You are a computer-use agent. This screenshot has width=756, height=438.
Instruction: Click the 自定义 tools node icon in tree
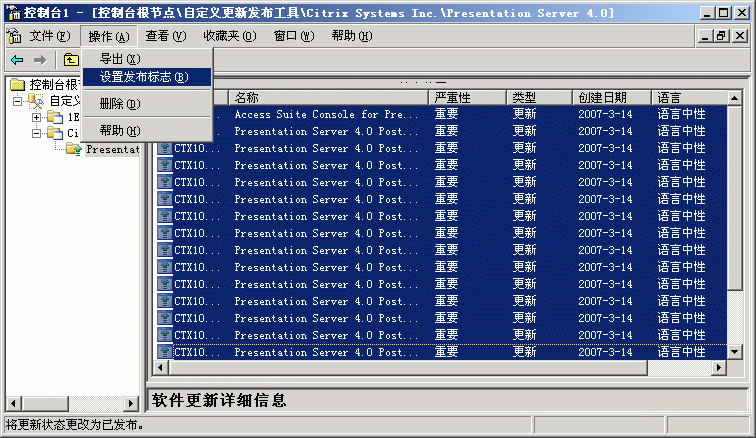pyautogui.click(x=36, y=101)
